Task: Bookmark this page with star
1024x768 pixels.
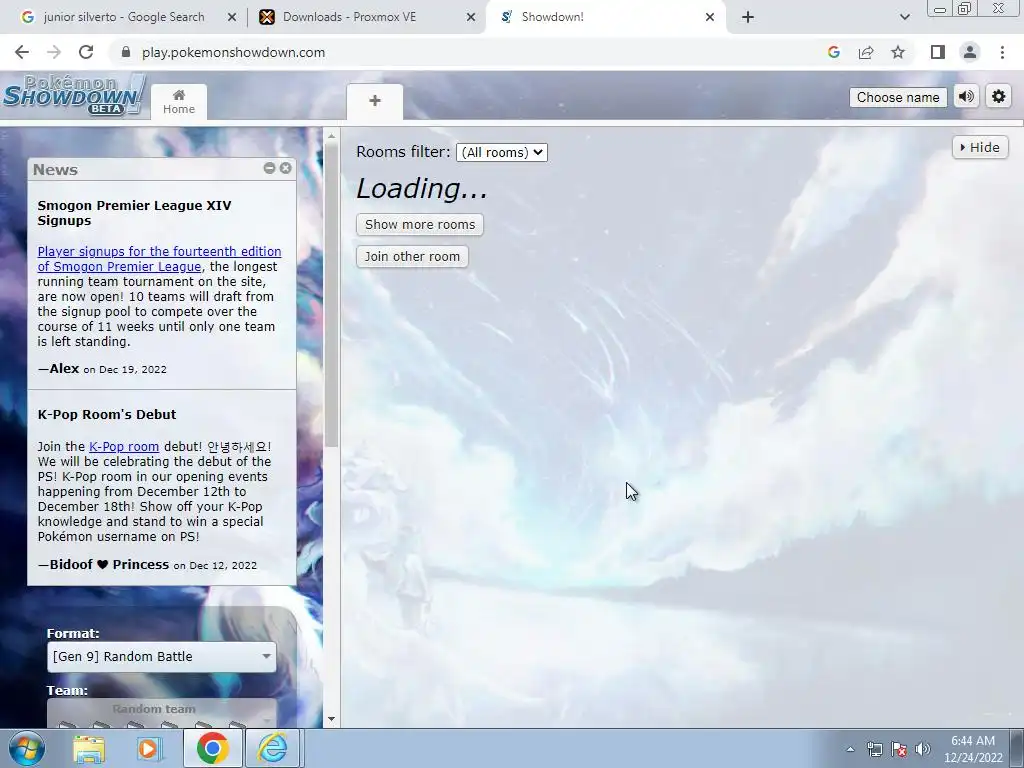Action: pos(898,52)
